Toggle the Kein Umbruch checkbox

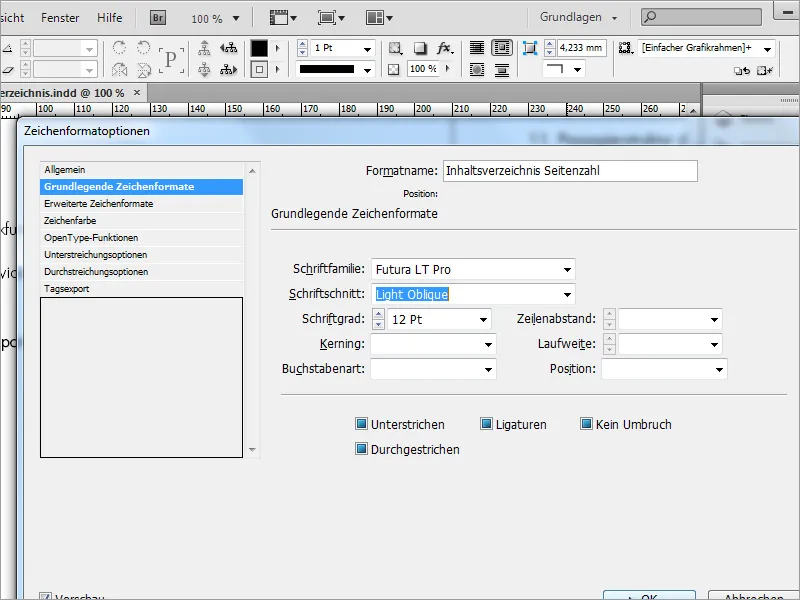click(586, 423)
